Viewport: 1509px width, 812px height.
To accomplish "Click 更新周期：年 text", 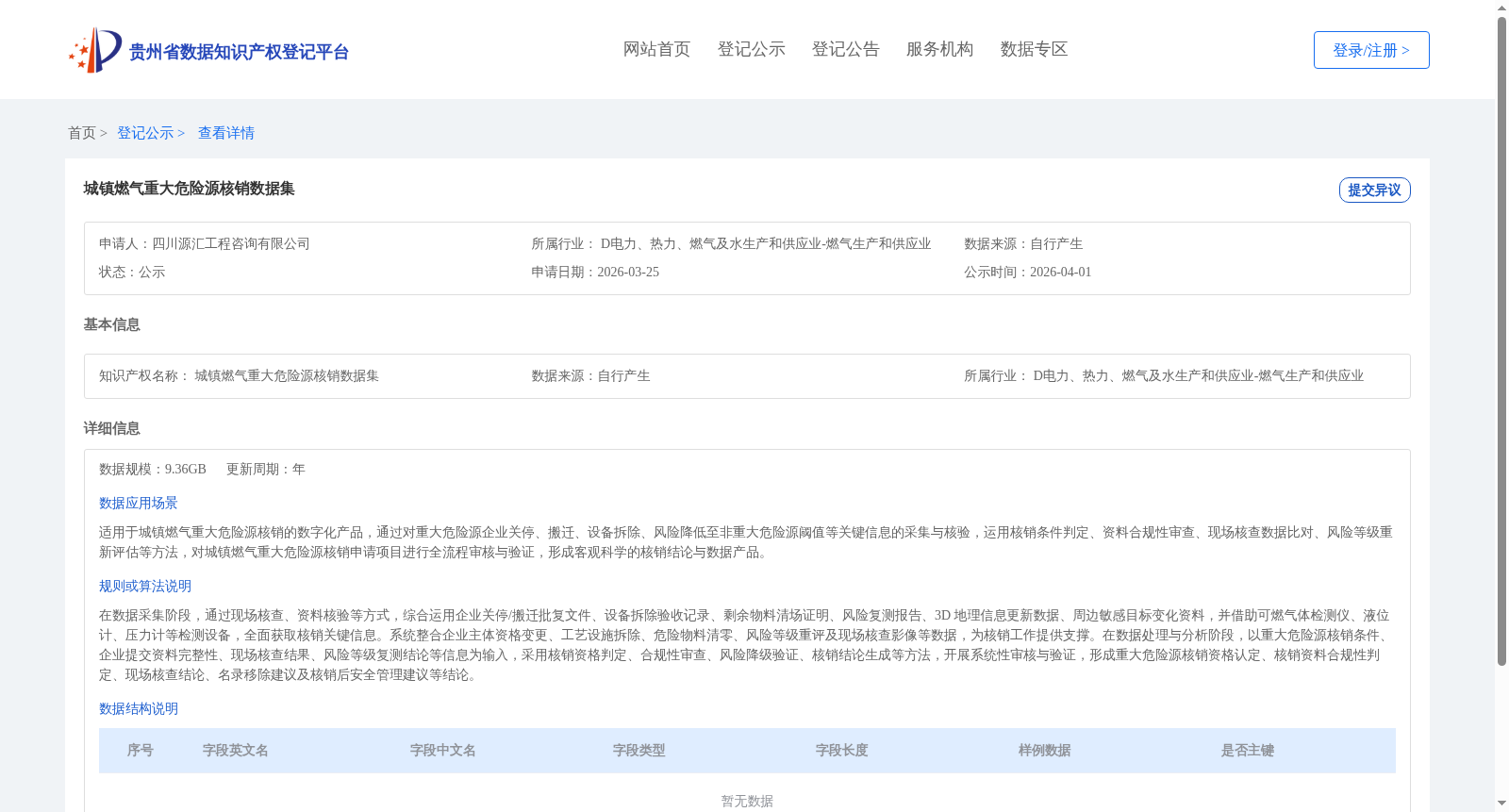I will click(x=266, y=469).
